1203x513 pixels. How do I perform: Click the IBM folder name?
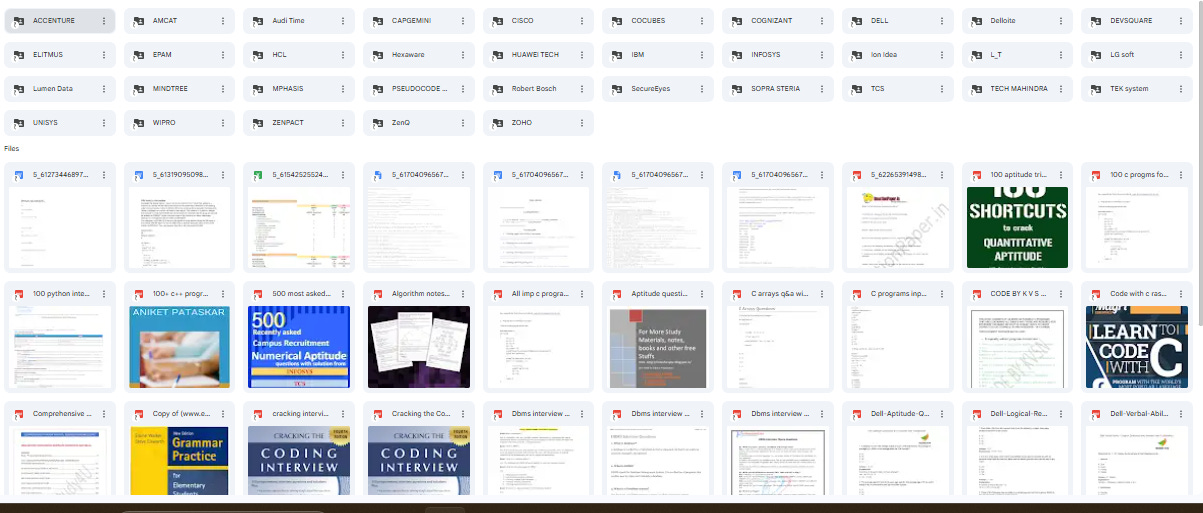(638, 54)
